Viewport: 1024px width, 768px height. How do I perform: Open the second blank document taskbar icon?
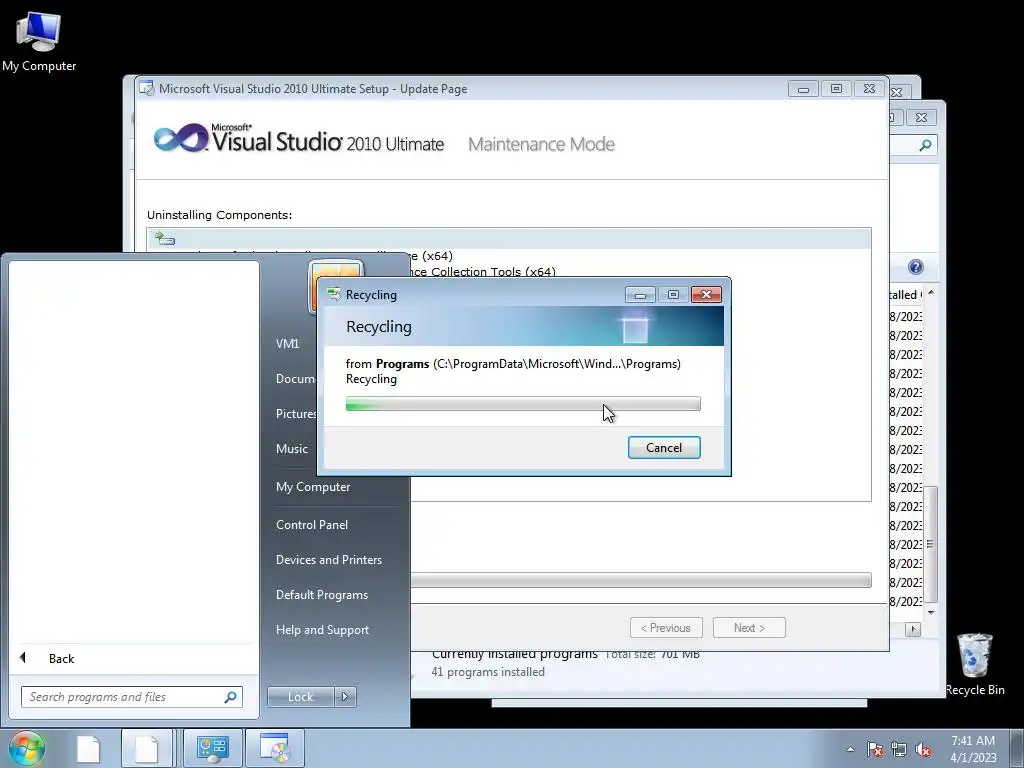[x=146, y=749]
